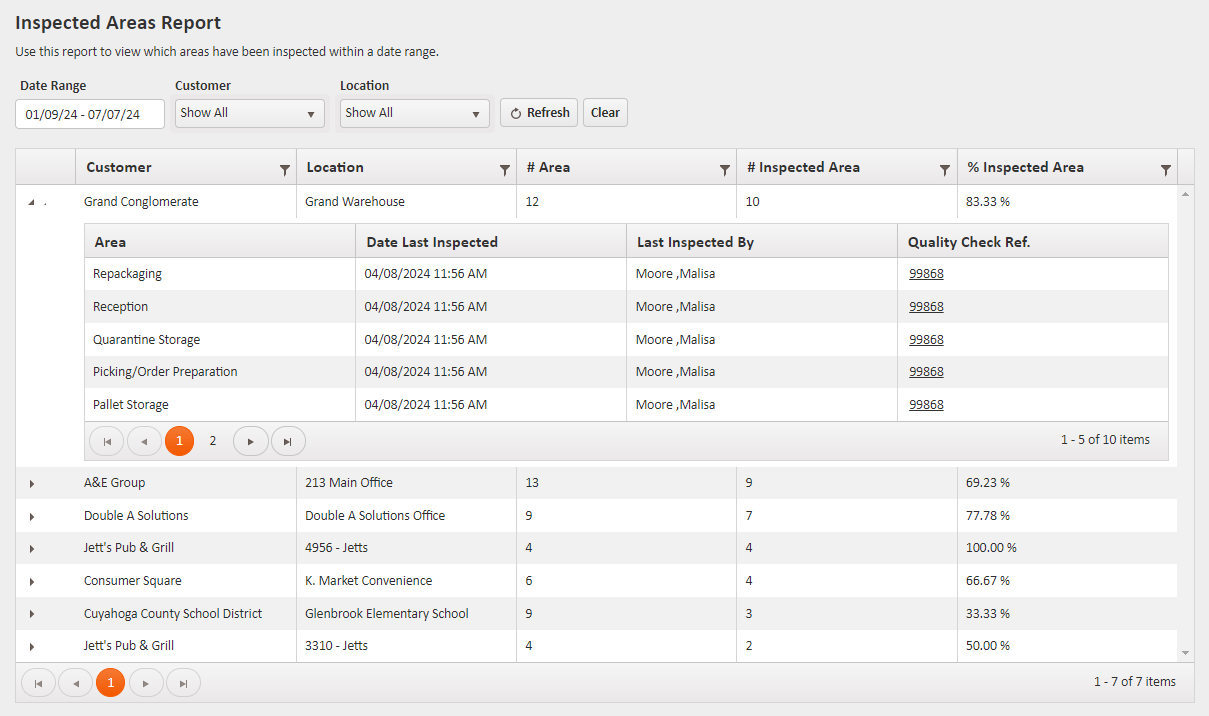Jump to the last page of area results
Image resolution: width=1209 pixels, height=716 pixels.
[288, 440]
